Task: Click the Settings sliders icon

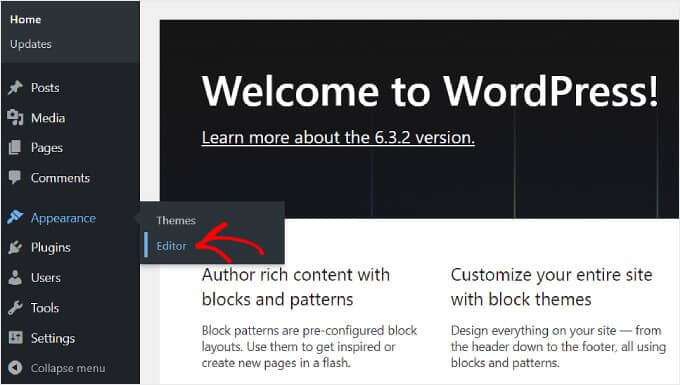Action: [15, 338]
